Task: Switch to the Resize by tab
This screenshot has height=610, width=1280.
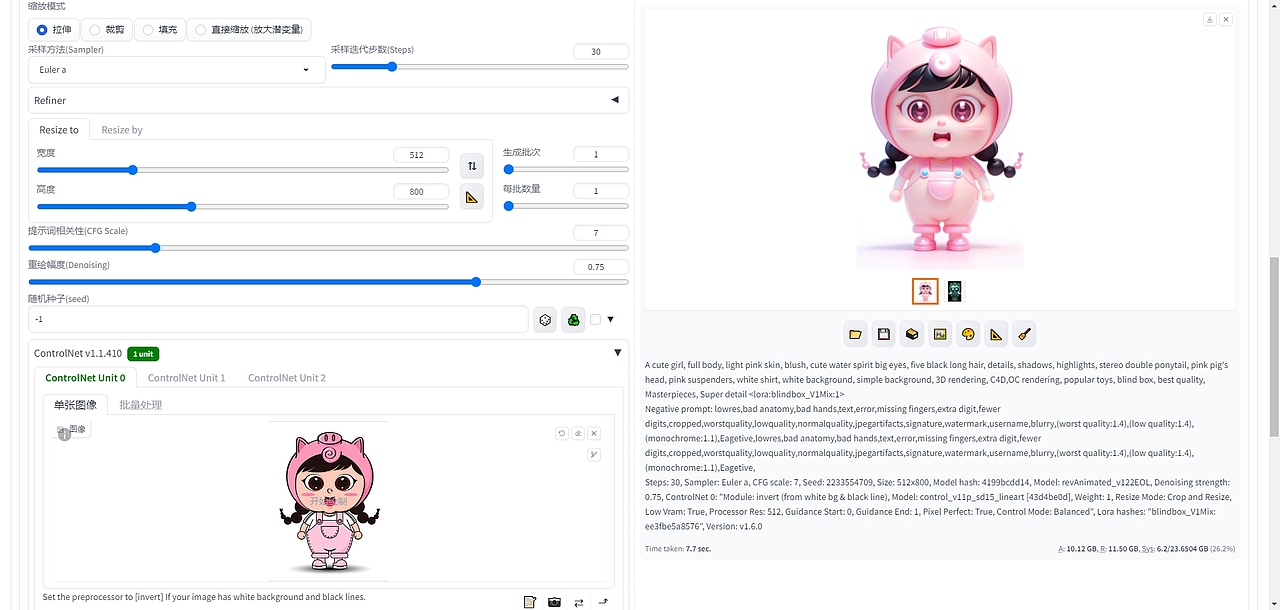Action: tap(122, 130)
